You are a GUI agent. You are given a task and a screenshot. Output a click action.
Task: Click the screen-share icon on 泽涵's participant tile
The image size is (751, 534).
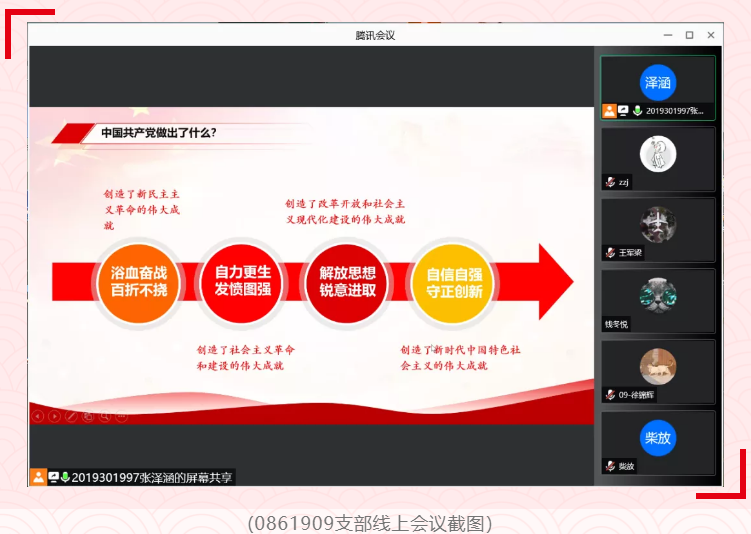click(623, 111)
